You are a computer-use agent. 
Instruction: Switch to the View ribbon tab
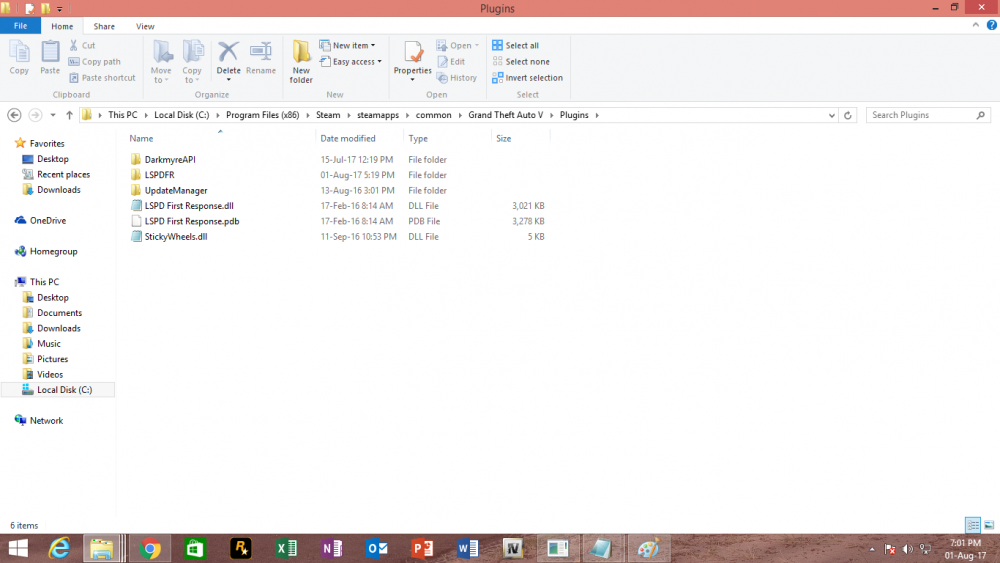[x=145, y=26]
